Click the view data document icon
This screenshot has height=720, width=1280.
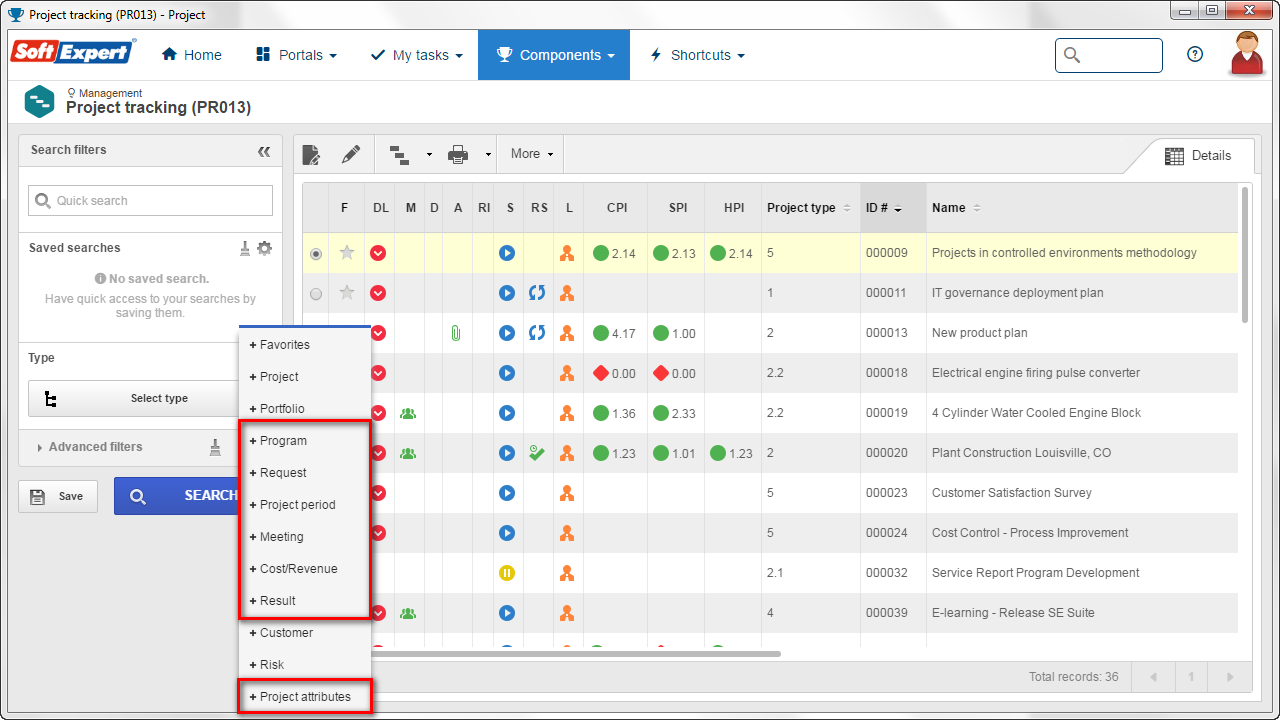pyautogui.click(x=312, y=154)
